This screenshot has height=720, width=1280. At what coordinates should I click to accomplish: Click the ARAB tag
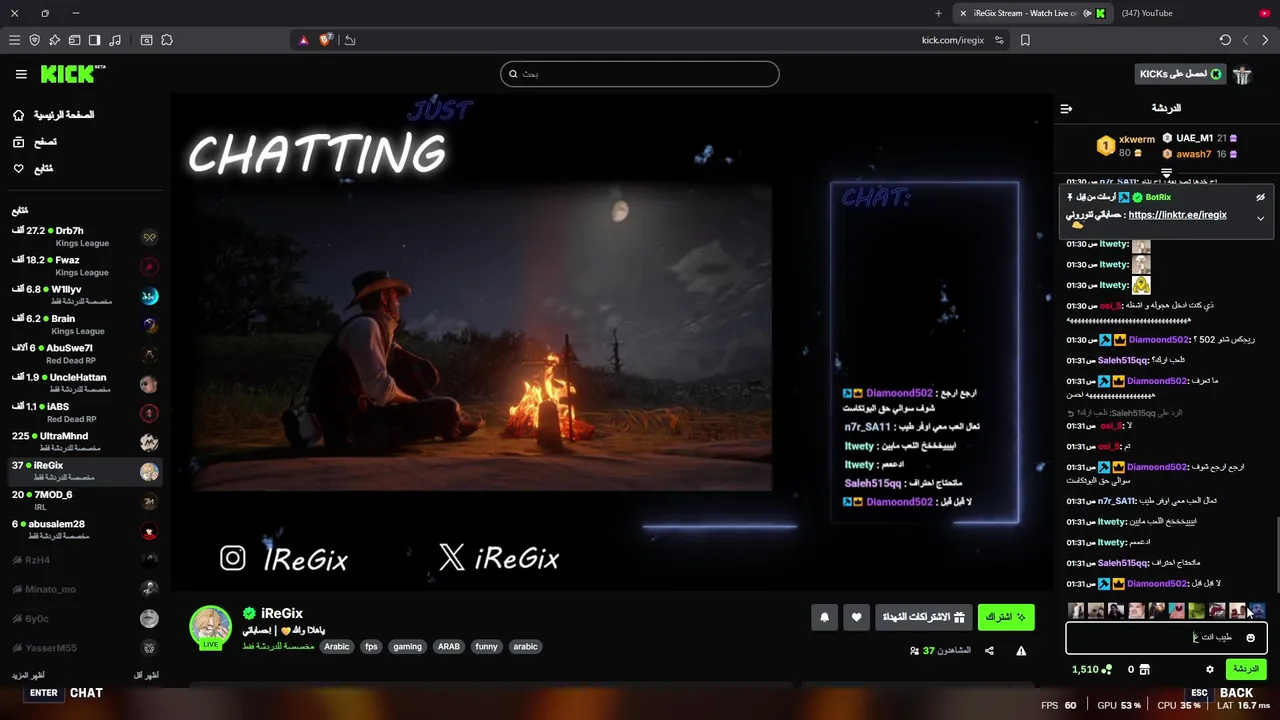pos(449,647)
